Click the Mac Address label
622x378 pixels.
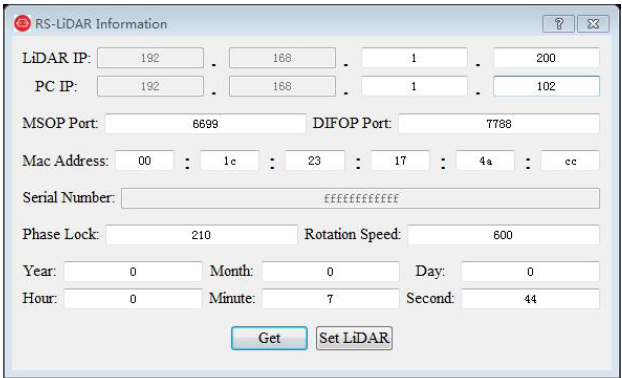(x=65, y=161)
